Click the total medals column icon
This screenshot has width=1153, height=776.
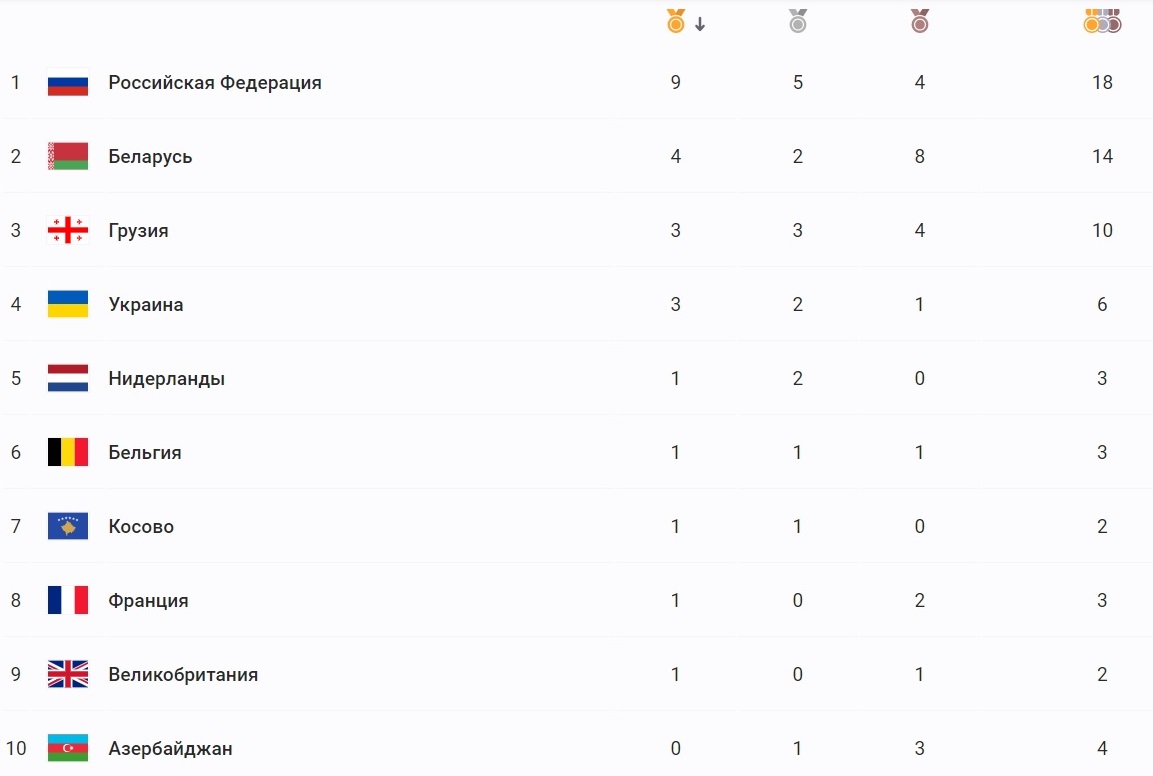[1102, 21]
